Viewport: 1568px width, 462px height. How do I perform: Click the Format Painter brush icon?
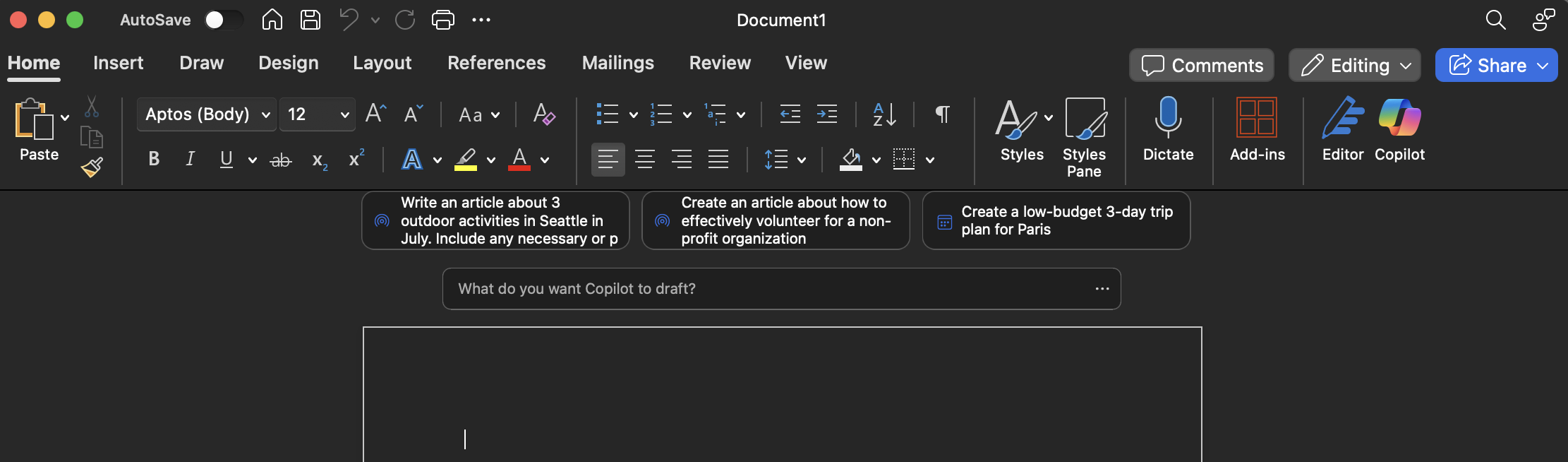coord(92,167)
